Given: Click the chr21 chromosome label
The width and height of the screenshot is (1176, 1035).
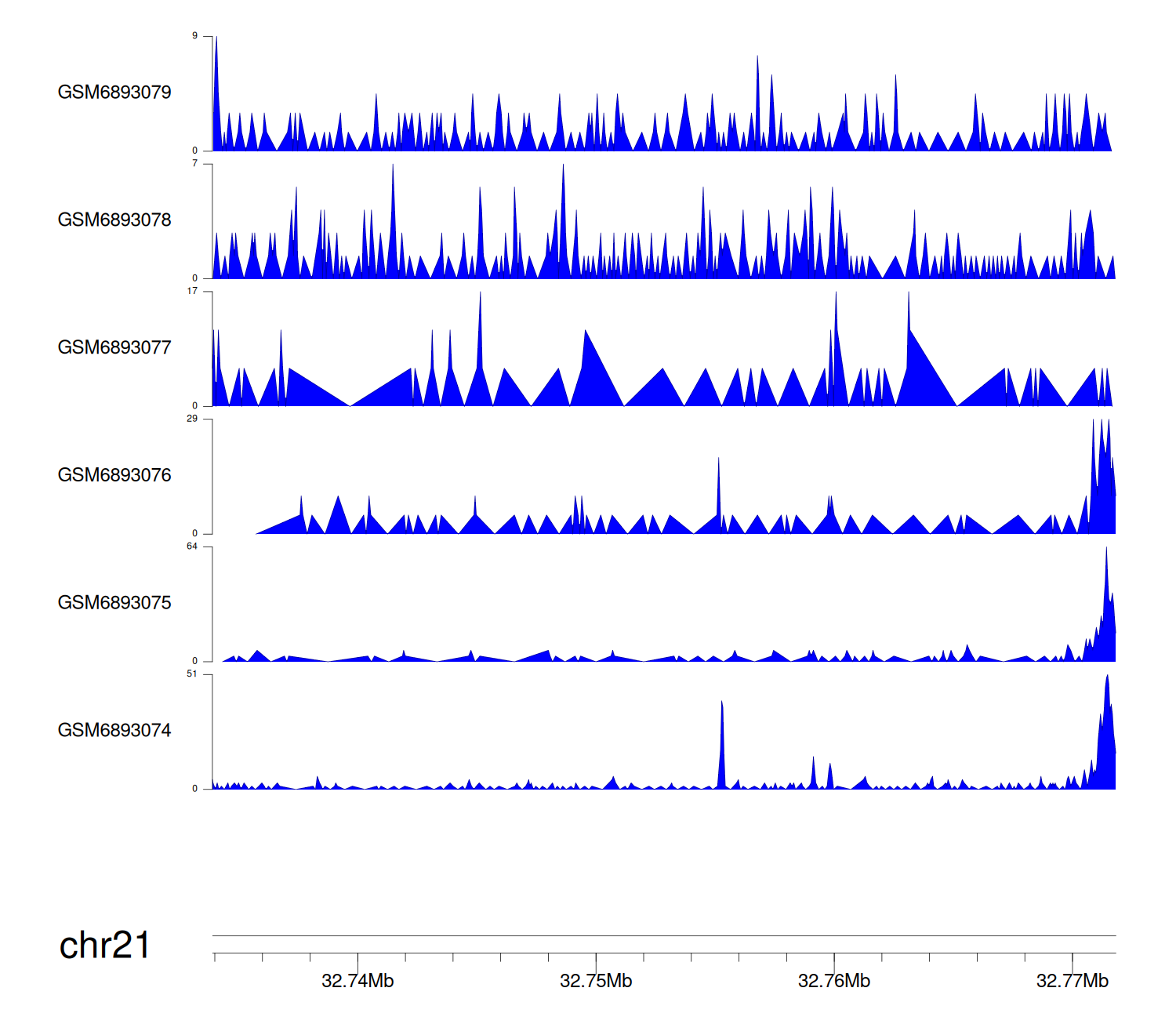Looking at the screenshot, I should pyautogui.click(x=104, y=946).
